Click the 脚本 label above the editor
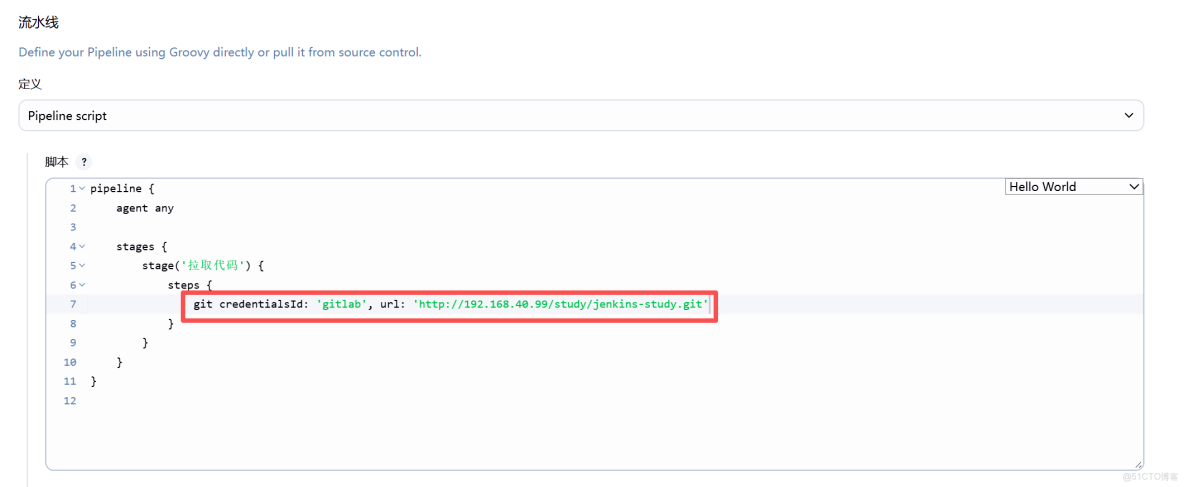This screenshot has width=1184, height=487. [57, 162]
